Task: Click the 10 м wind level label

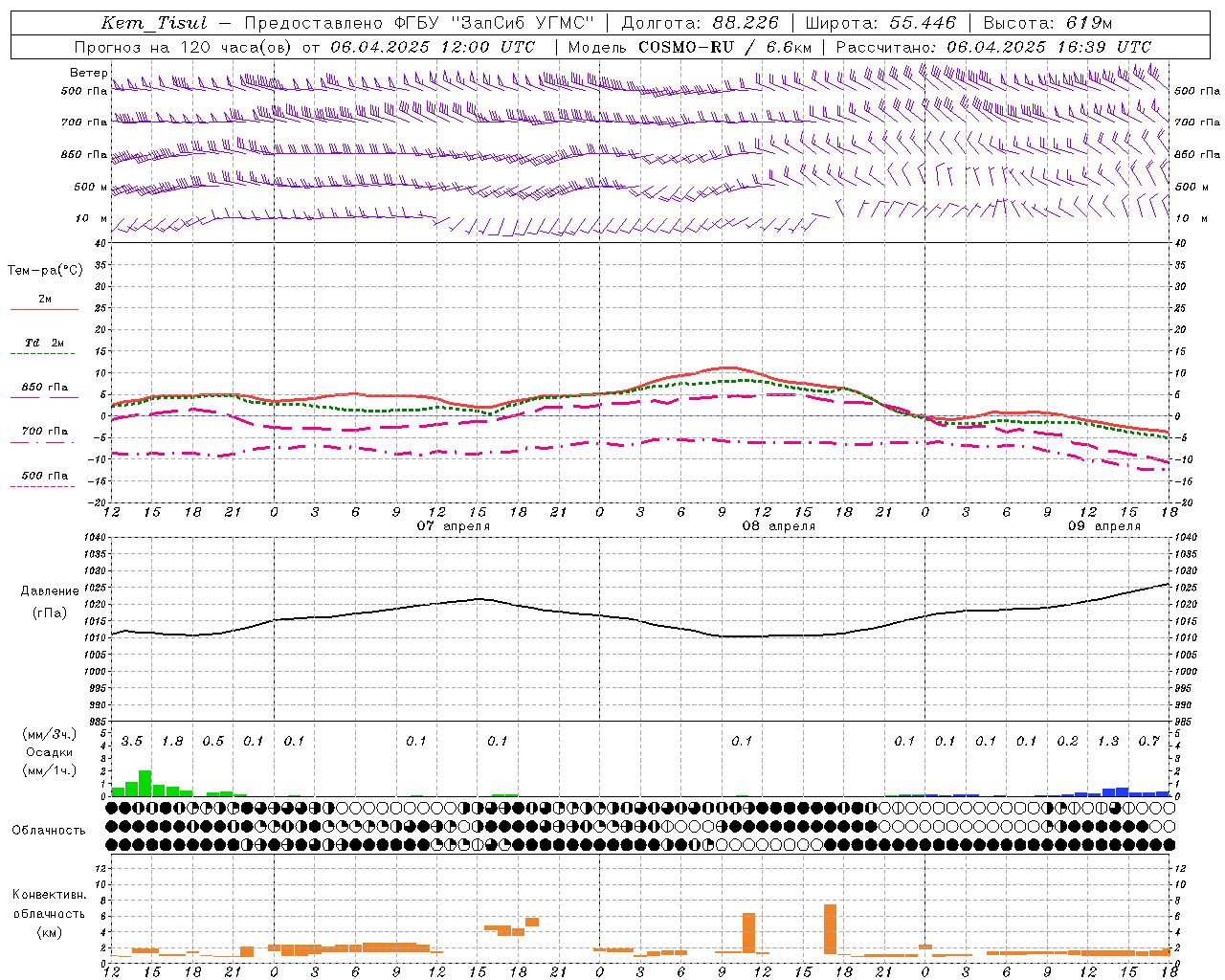Action: point(91,218)
